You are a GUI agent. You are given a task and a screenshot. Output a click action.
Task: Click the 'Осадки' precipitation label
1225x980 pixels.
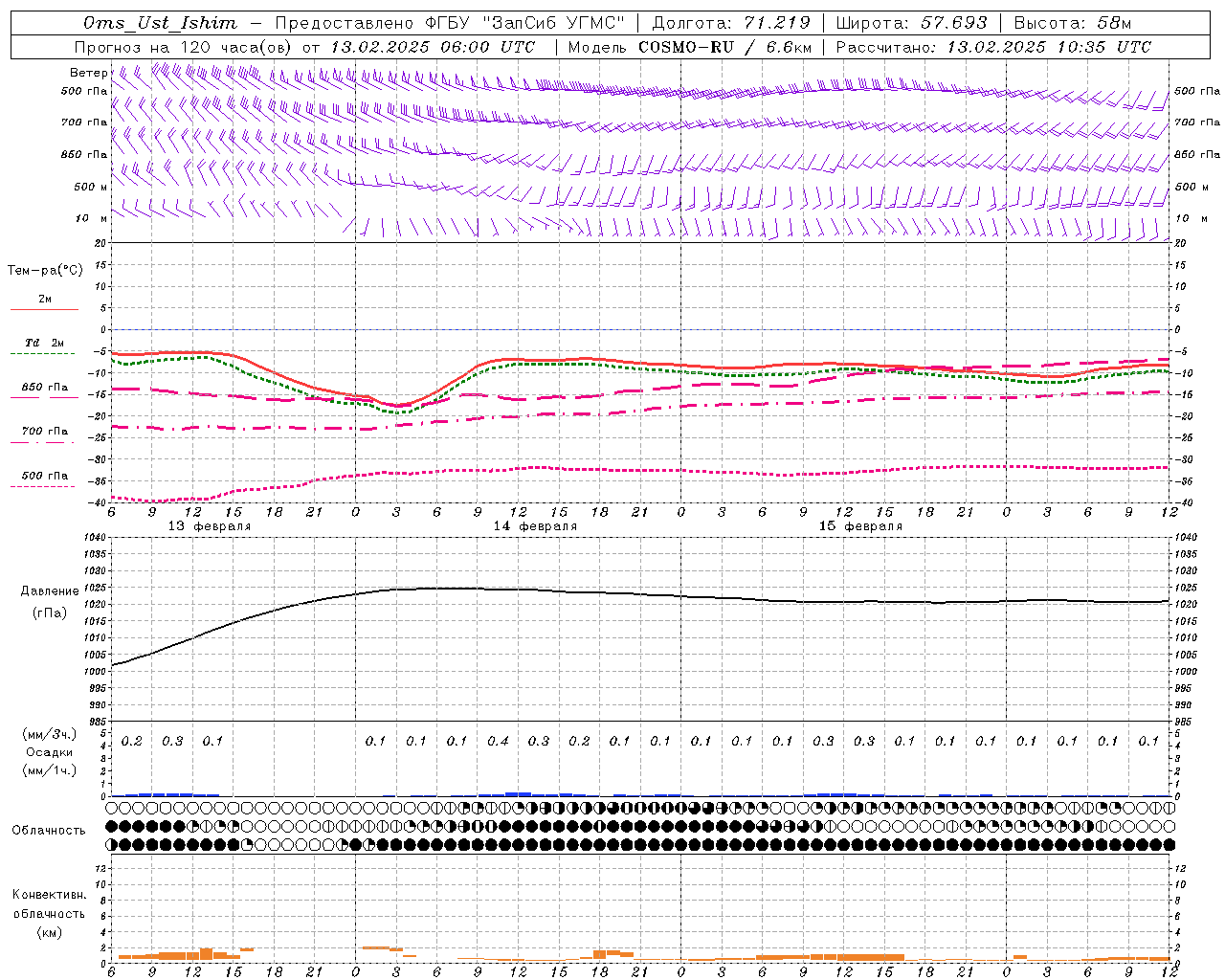coord(50,752)
